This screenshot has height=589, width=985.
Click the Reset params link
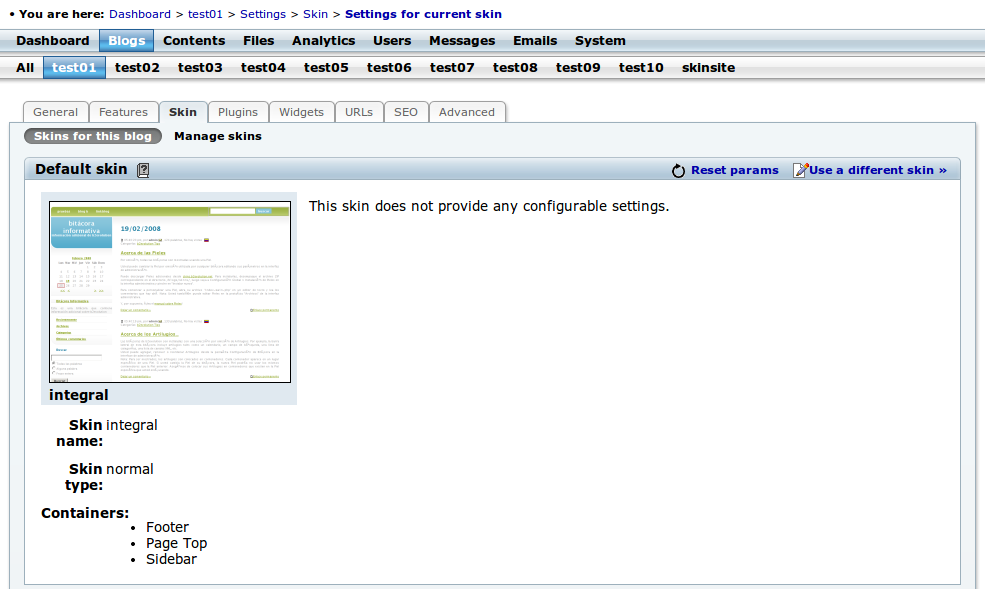tap(735, 170)
